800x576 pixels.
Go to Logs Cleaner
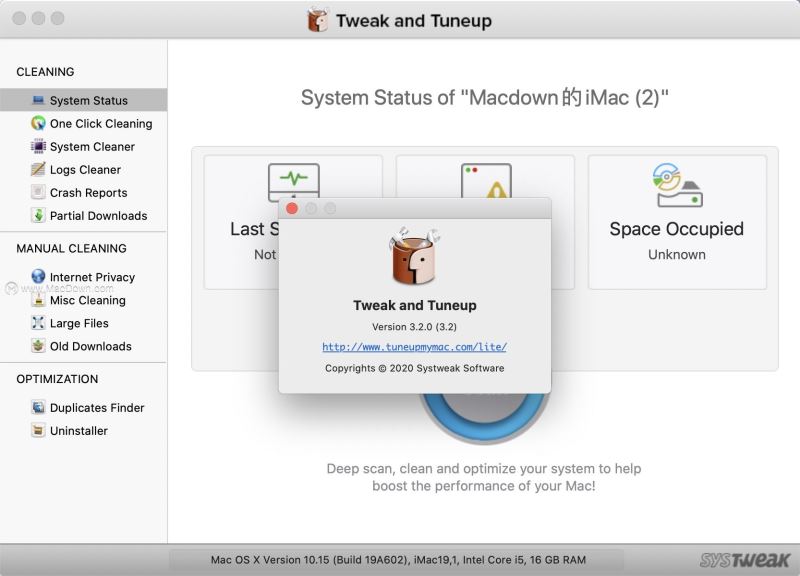[x=83, y=169]
